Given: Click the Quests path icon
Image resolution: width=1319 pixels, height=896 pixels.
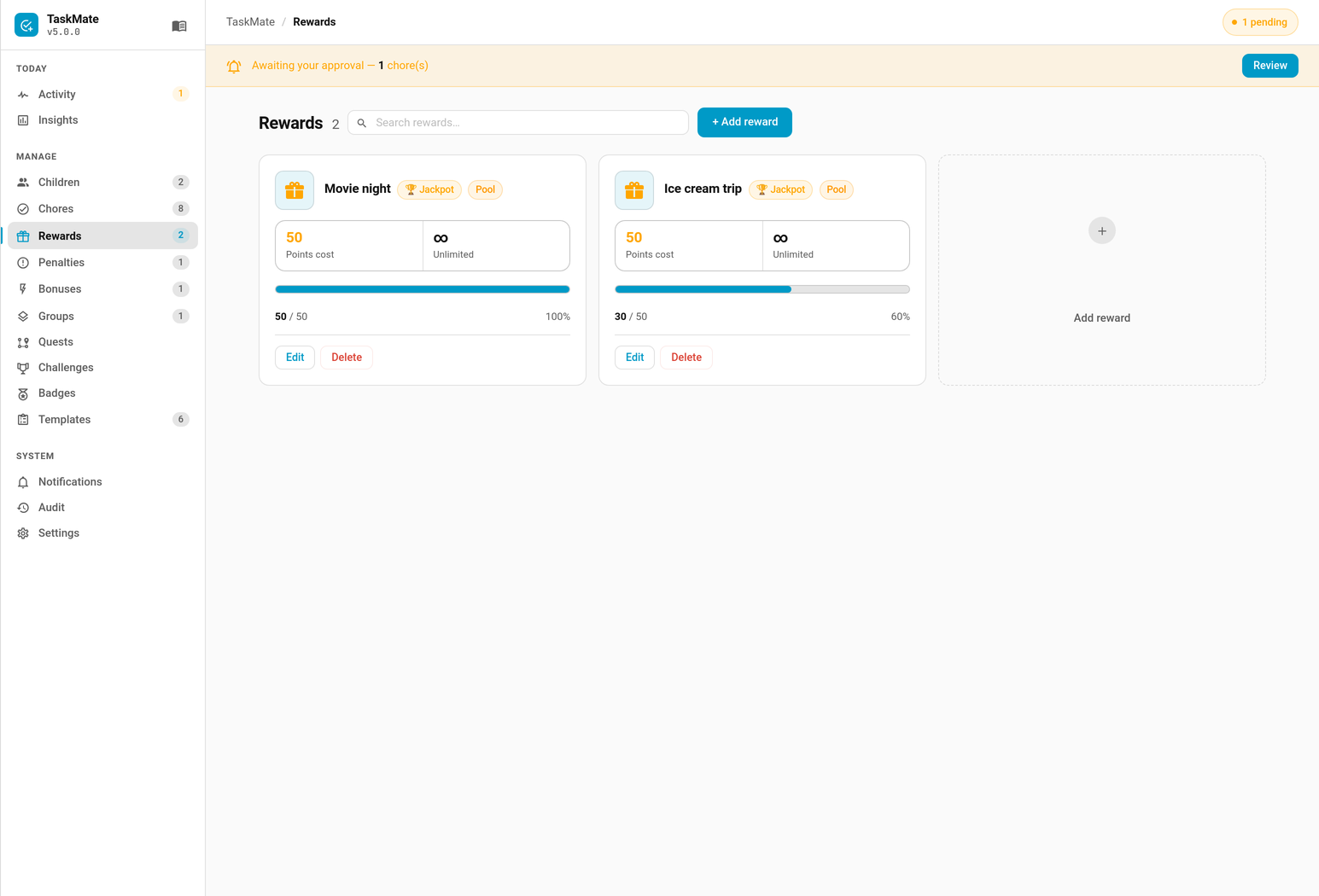Looking at the screenshot, I should (23, 342).
